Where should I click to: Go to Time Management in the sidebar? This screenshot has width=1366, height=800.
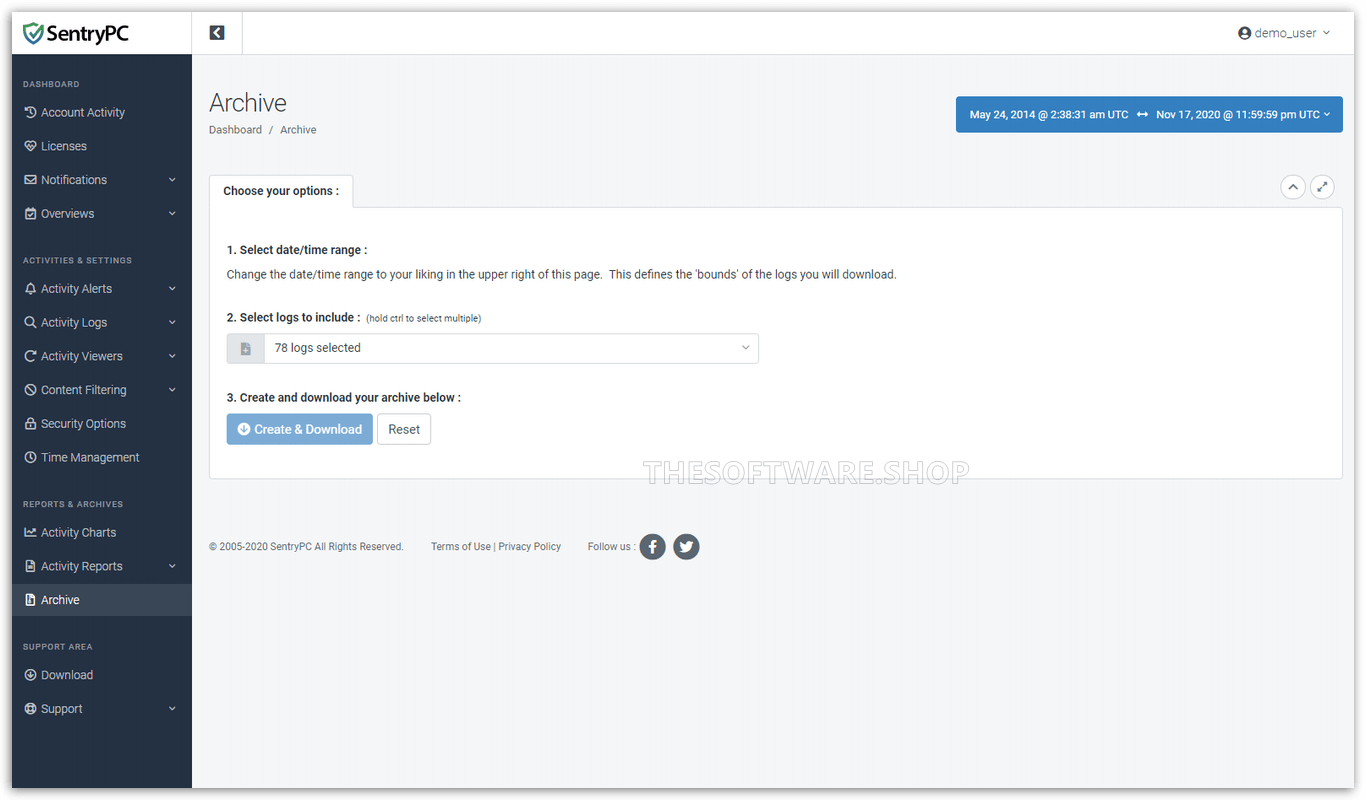[x=90, y=457]
